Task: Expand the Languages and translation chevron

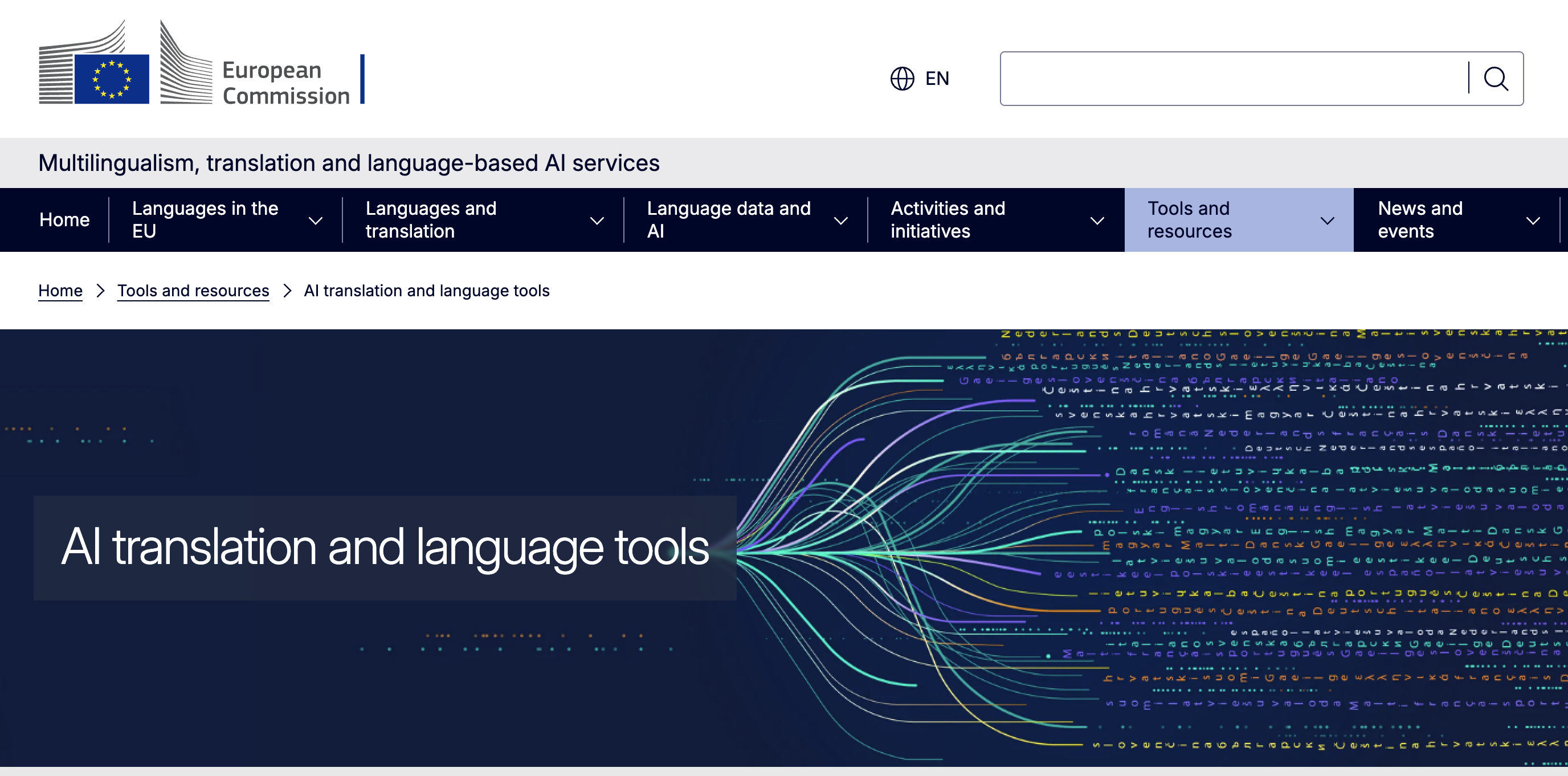Action: click(597, 220)
